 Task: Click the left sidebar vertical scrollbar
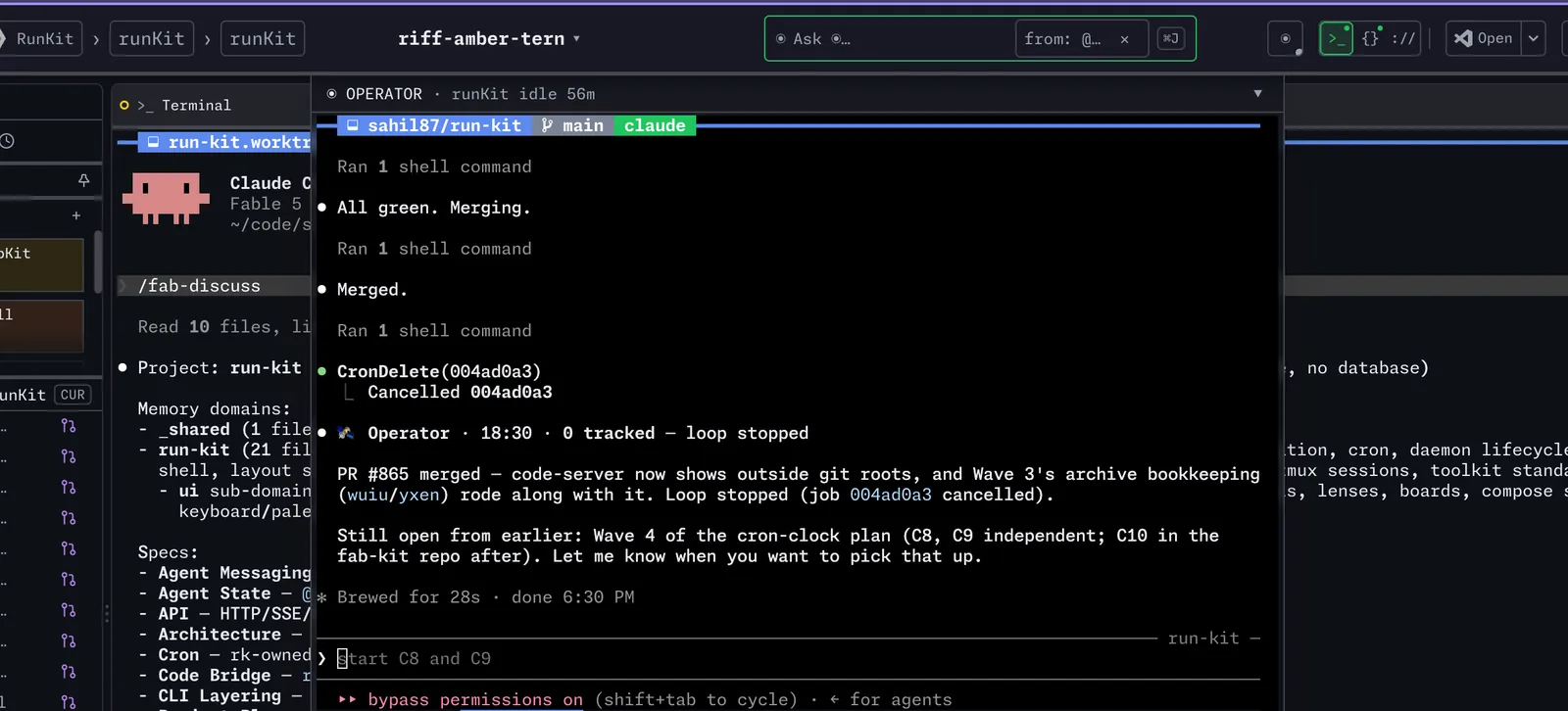98,261
